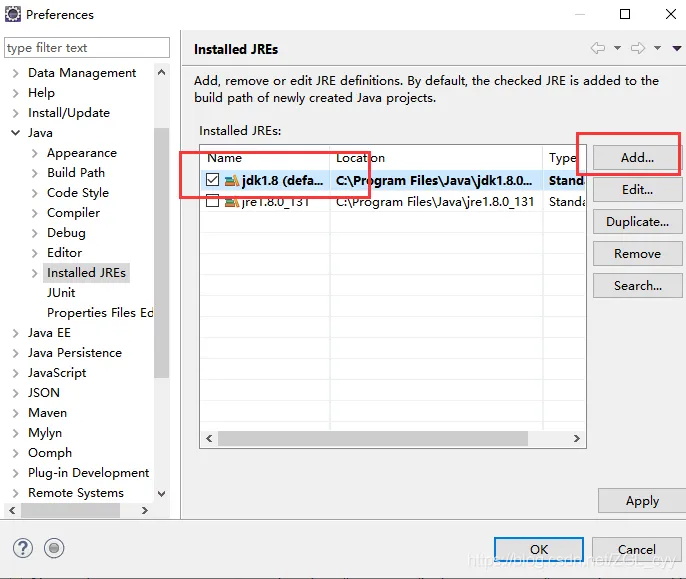686x579 pixels.
Task: Uncheck the jdk1.8 default JRE checkbox
Action: click(x=213, y=179)
